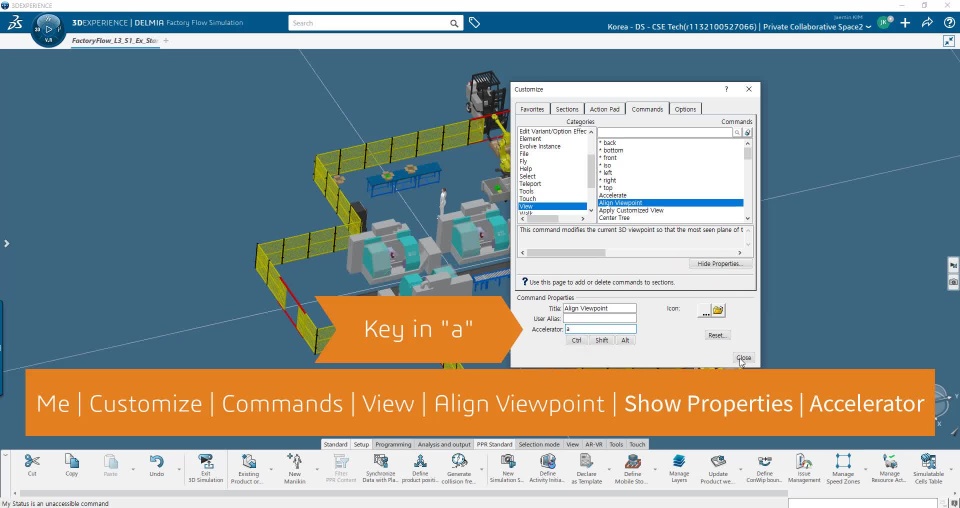Image resolution: width=960 pixels, height=508 pixels.
Task: Select Accelerate in Commands list
Action: pyautogui.click(x=612, y=195)
